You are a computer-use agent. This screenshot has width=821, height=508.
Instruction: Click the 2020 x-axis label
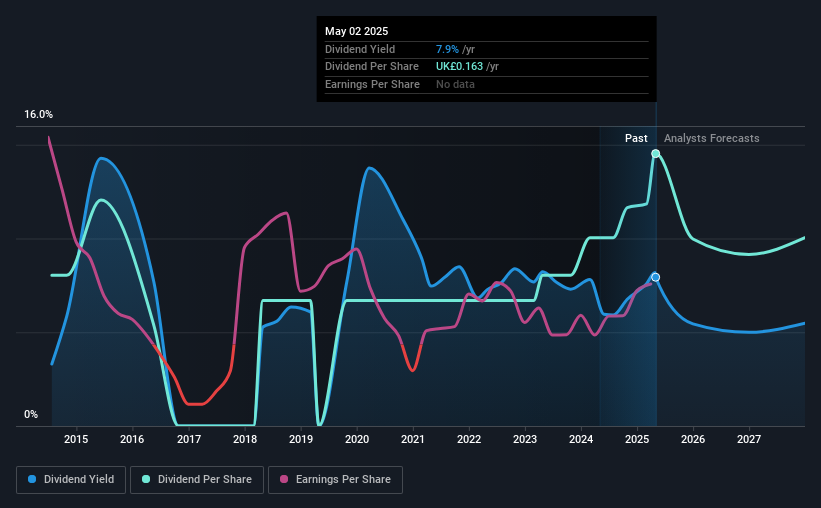pyautogui.click(x=357, y=439)
